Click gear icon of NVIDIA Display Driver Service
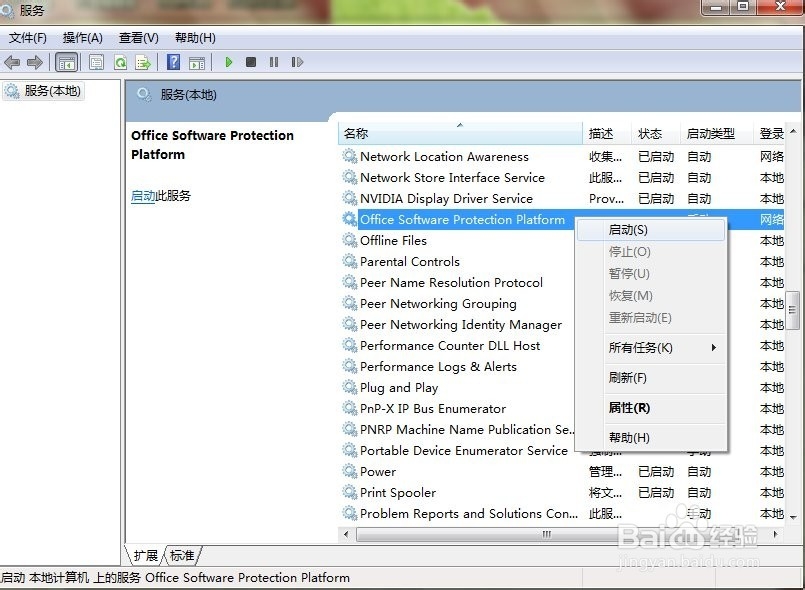 pos(350,198)
